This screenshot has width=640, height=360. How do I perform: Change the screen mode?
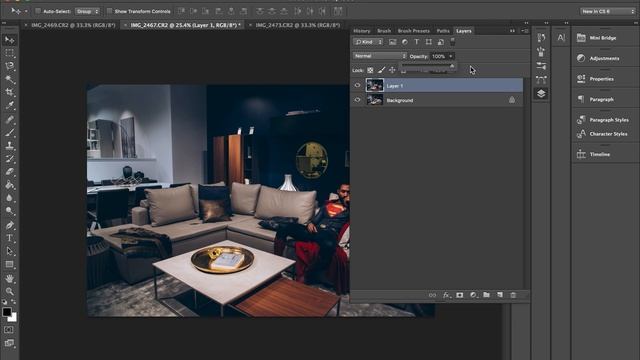coord(9,343)
